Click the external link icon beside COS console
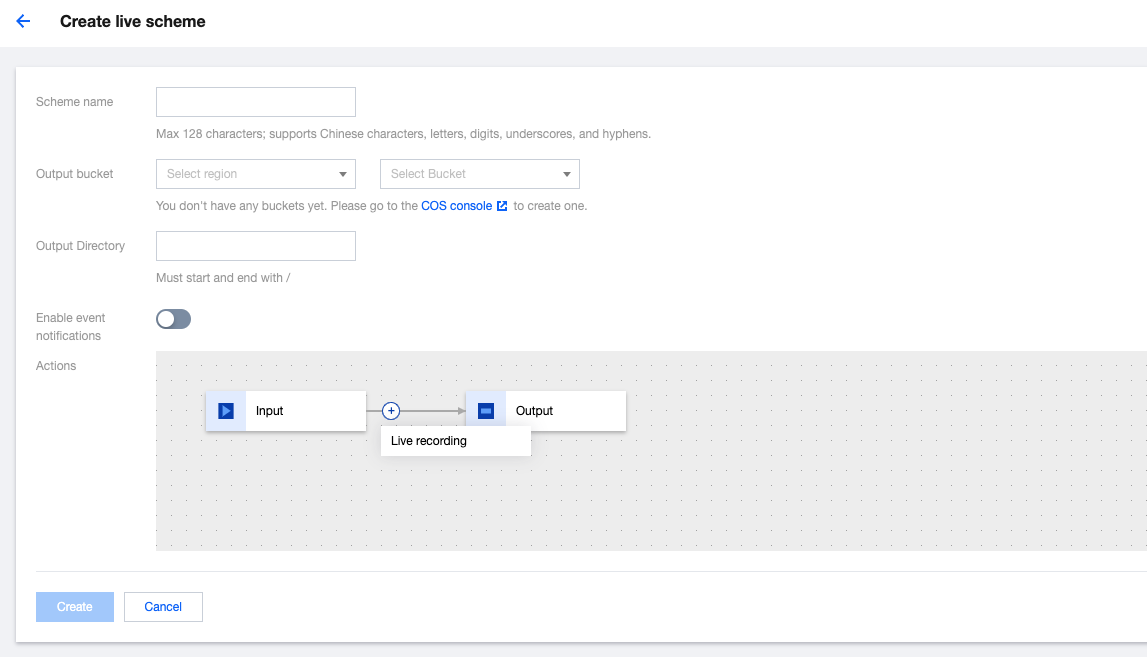 tap(502, 206)
